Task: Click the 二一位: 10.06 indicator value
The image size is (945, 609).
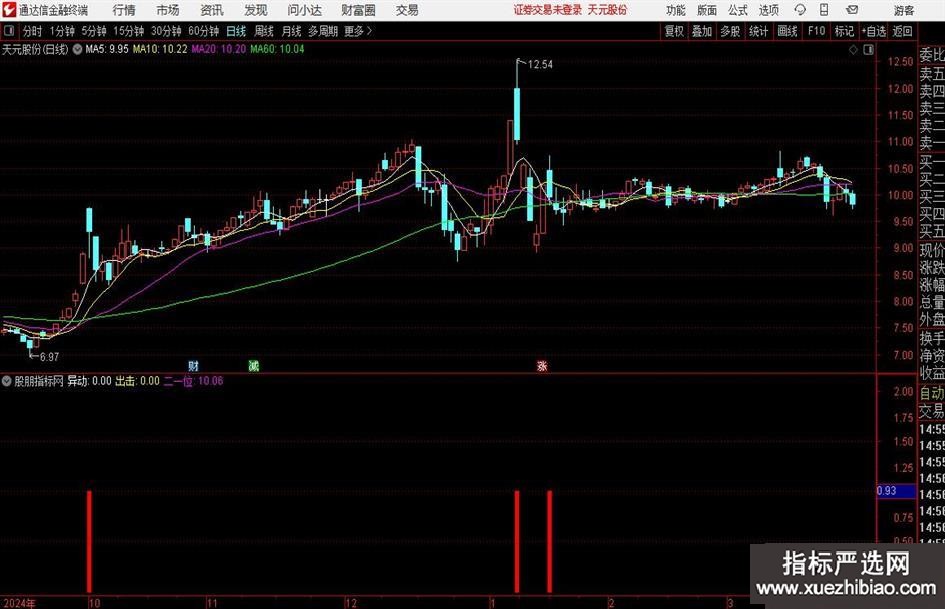Action: 193,380
